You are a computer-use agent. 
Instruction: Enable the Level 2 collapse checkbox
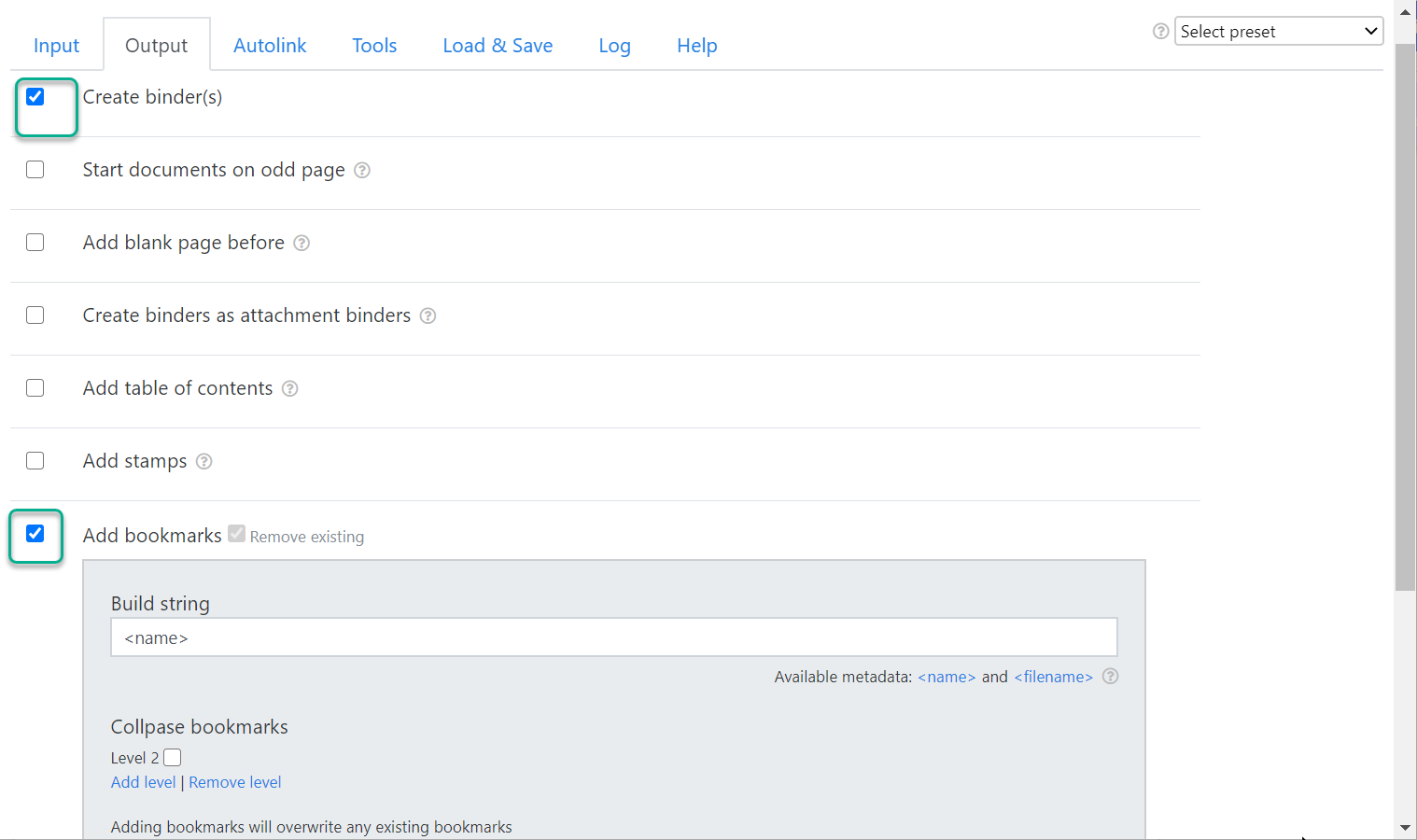coord(173,757)
